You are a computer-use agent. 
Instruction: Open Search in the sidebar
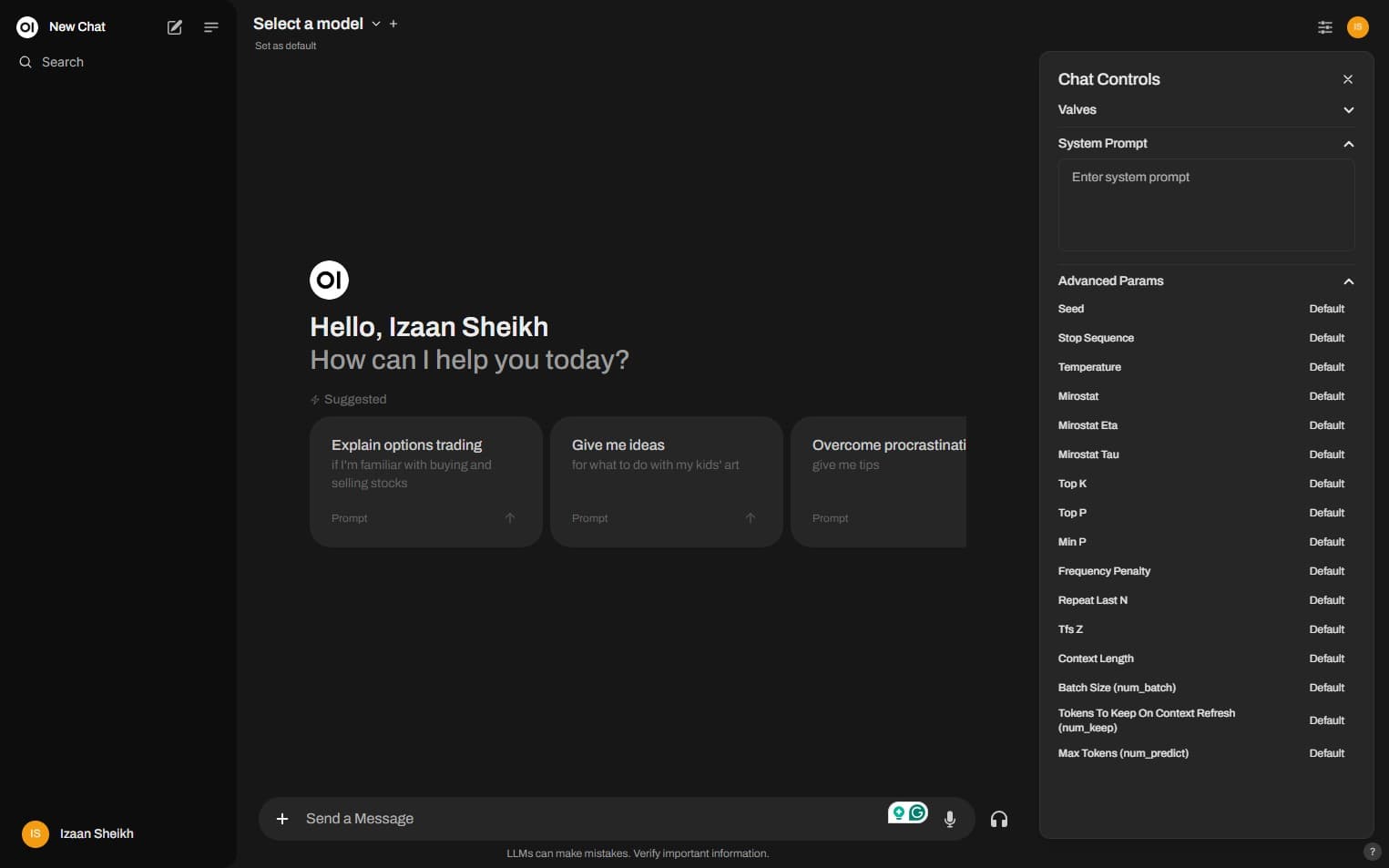[63, 62]
